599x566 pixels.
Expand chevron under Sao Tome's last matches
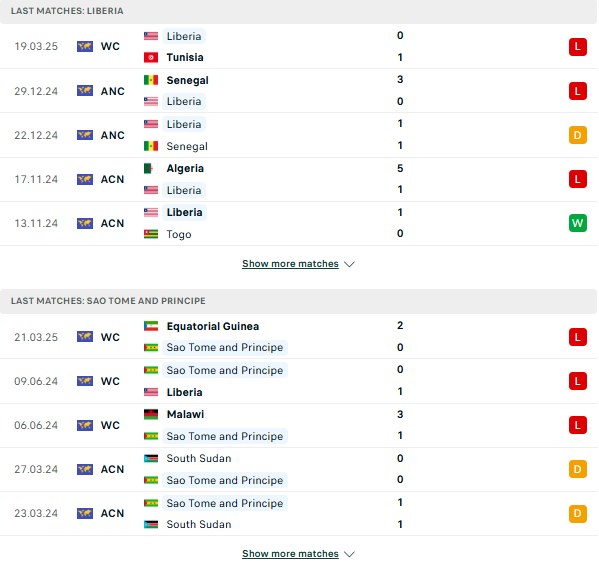349,554
